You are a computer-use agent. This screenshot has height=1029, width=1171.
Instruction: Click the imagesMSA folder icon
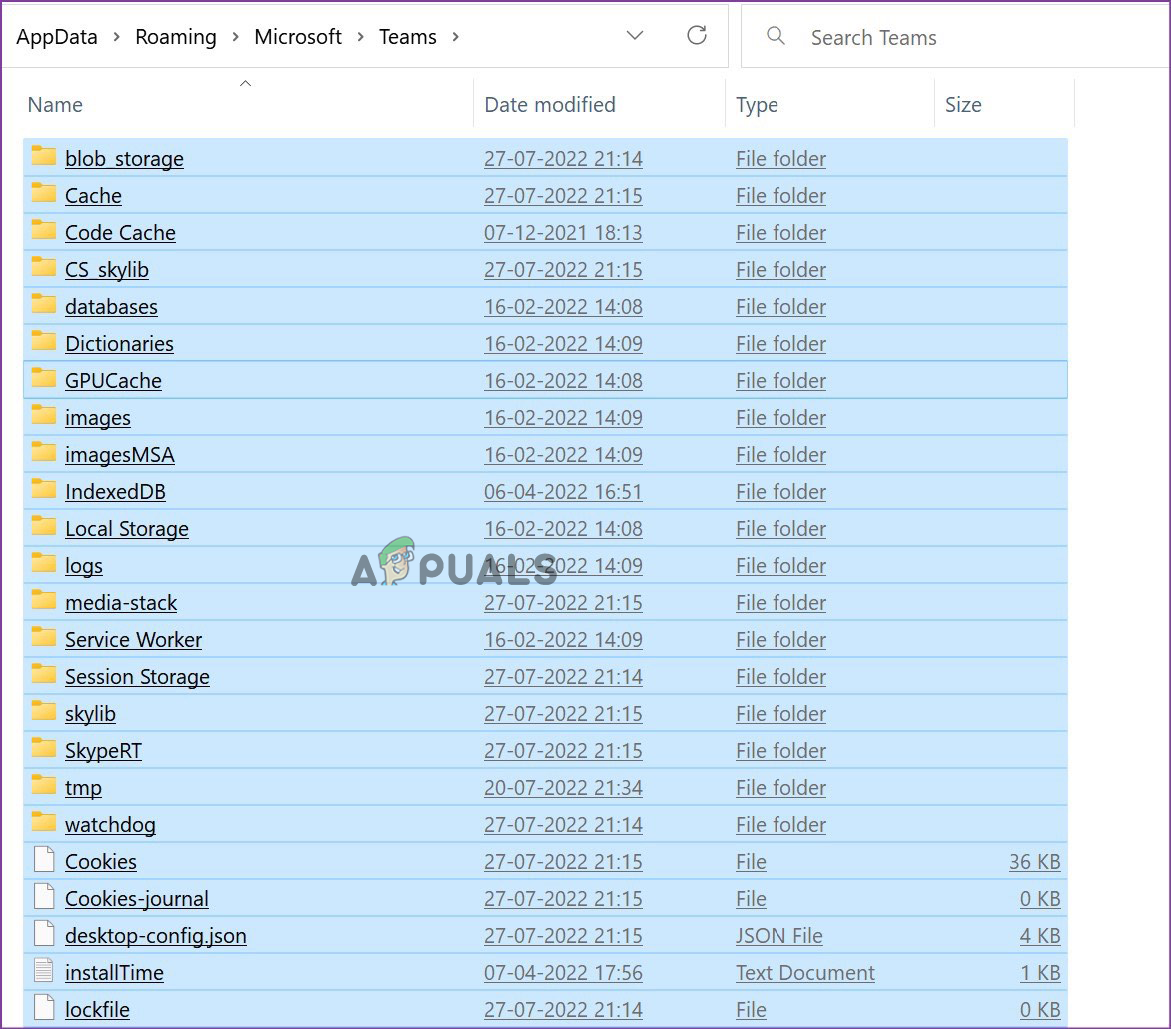pyautogui.click(x=44, y=453)
